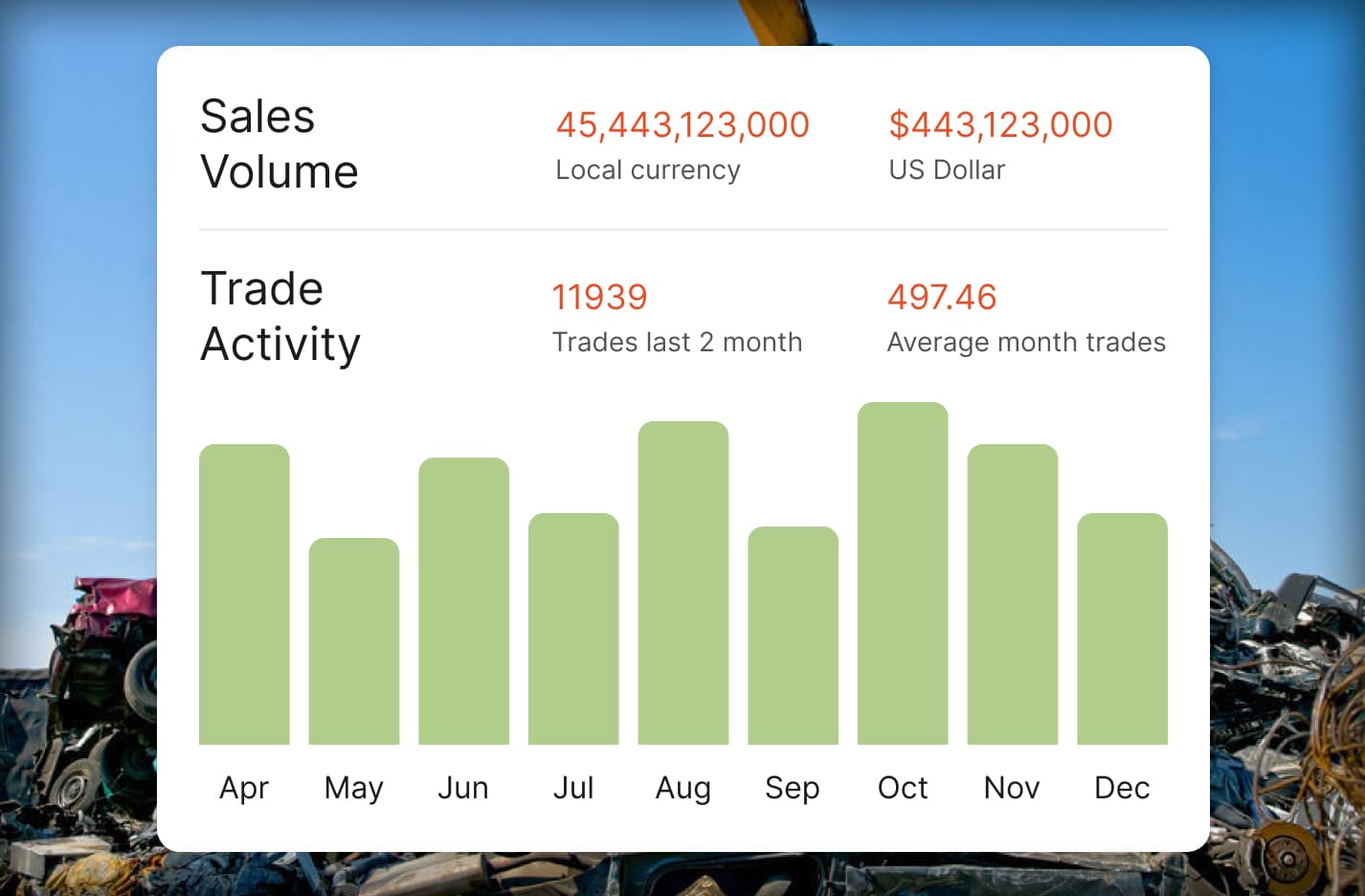Select the May bar
The image size is (1365, 896).
(353, 641)
